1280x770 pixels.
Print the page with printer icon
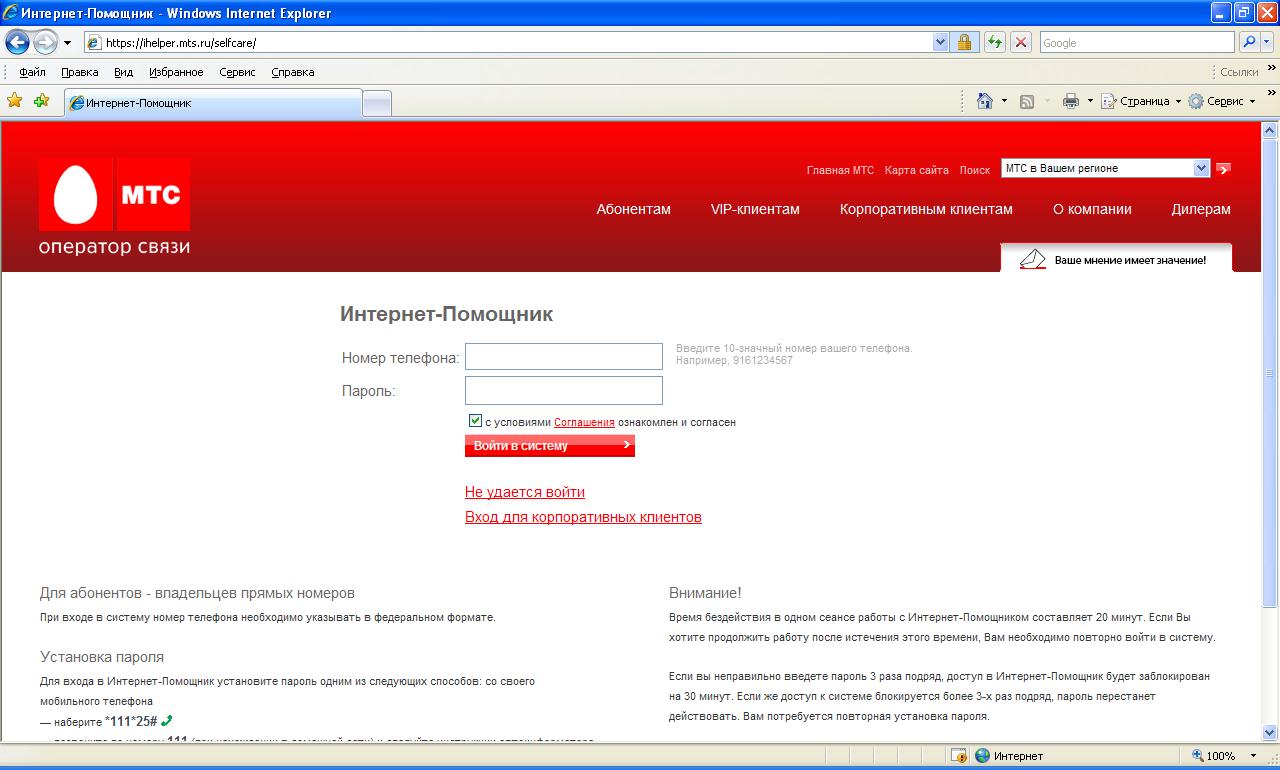1071,101
